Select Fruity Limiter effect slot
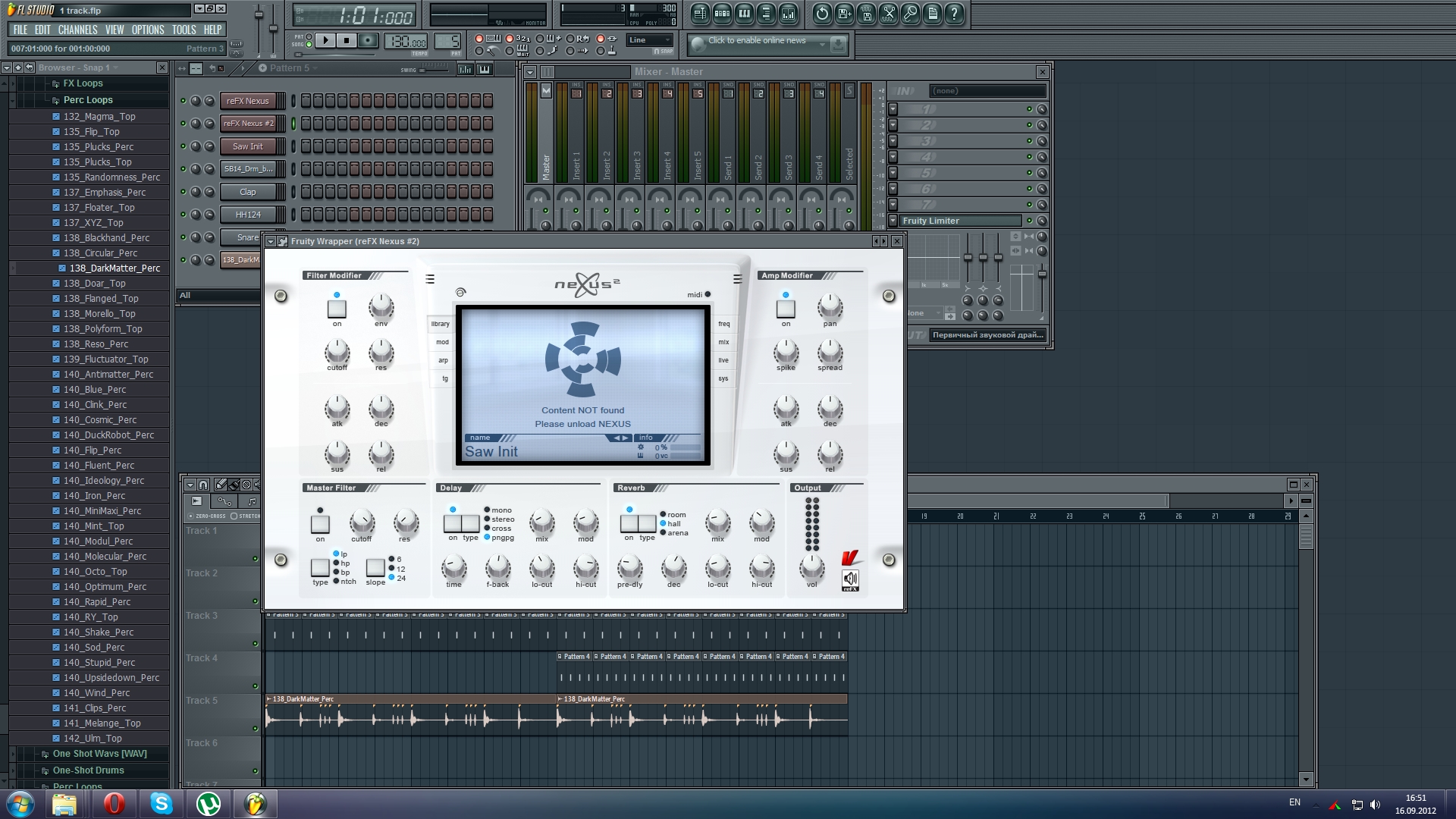 click(959, 221)
